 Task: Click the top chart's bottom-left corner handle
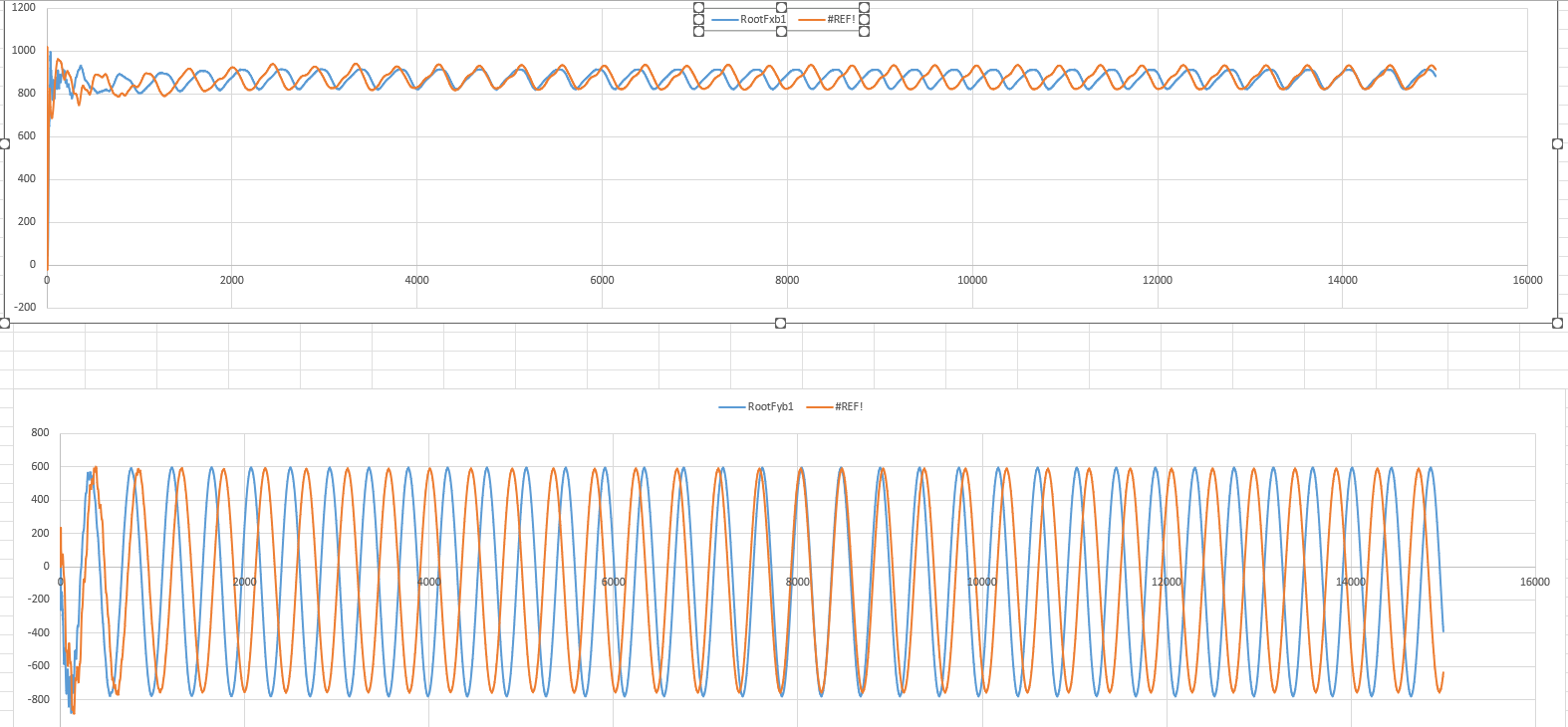pos(4,323)
